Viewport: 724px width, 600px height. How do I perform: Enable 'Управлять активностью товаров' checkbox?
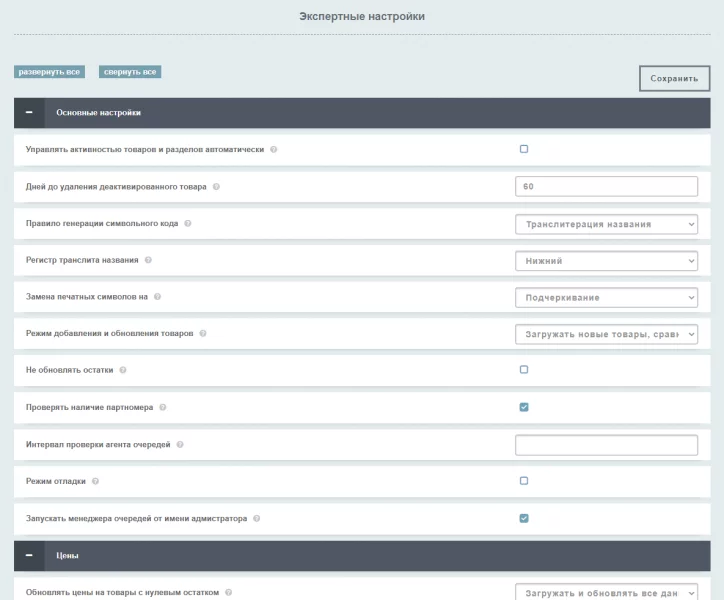click(524, 149)
